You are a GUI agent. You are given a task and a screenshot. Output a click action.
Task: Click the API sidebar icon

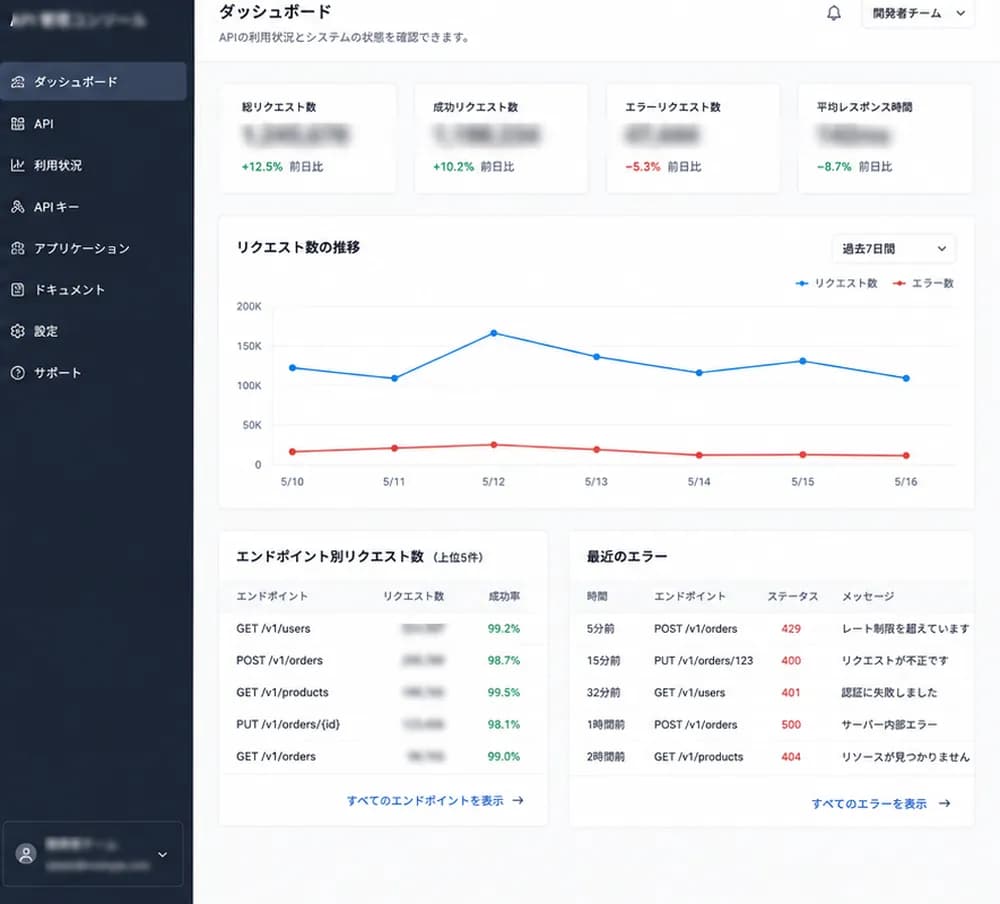pos(18,124)
